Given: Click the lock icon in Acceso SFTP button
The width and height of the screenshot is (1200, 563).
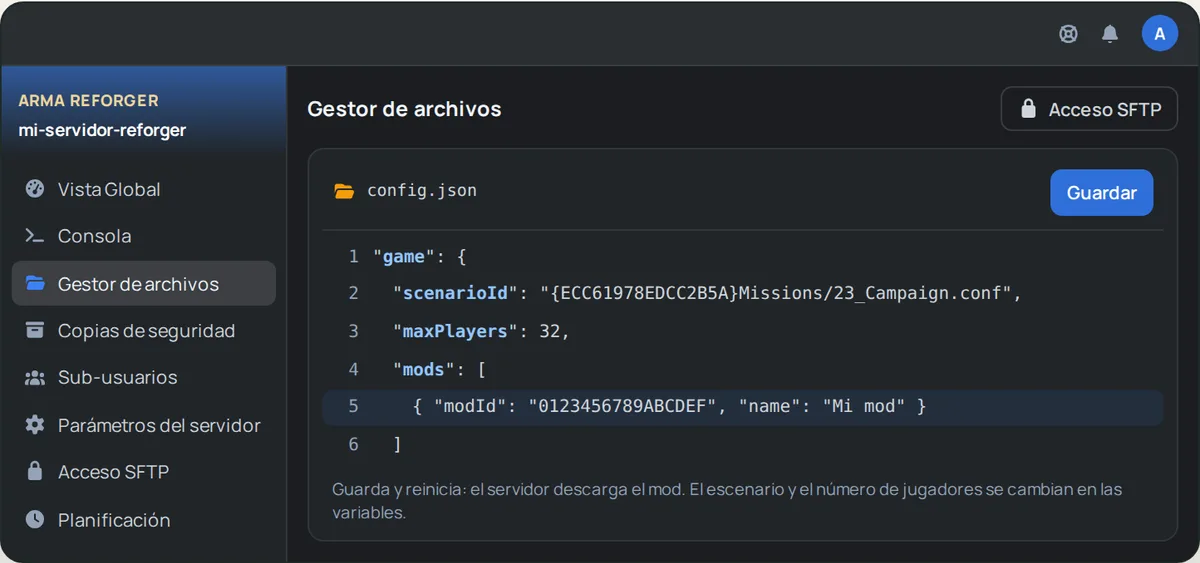Looking at the screenshot, I should pyautogui.click(x=1028, y=109).
